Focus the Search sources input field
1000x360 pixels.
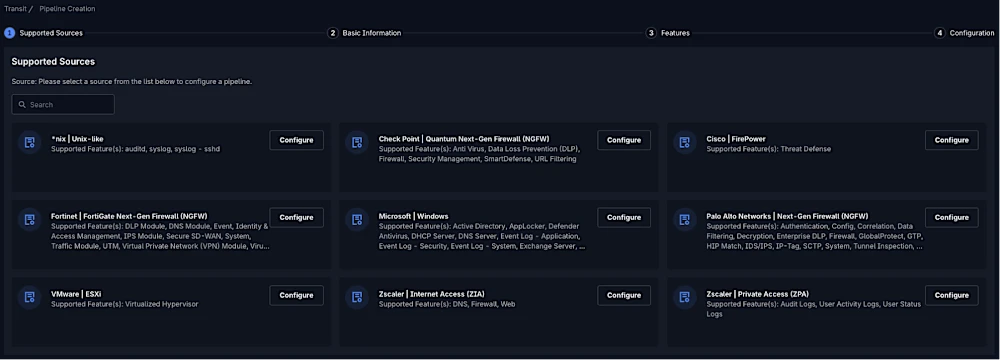click(63, 105)
